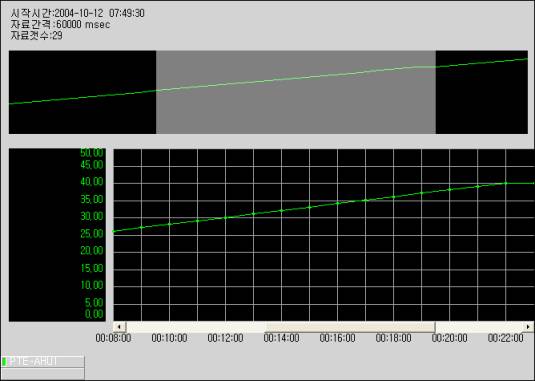The width and height of the screenshot is (535, 381).
Task: Click the data point at 00:10:00
Action: coord(170,224)
